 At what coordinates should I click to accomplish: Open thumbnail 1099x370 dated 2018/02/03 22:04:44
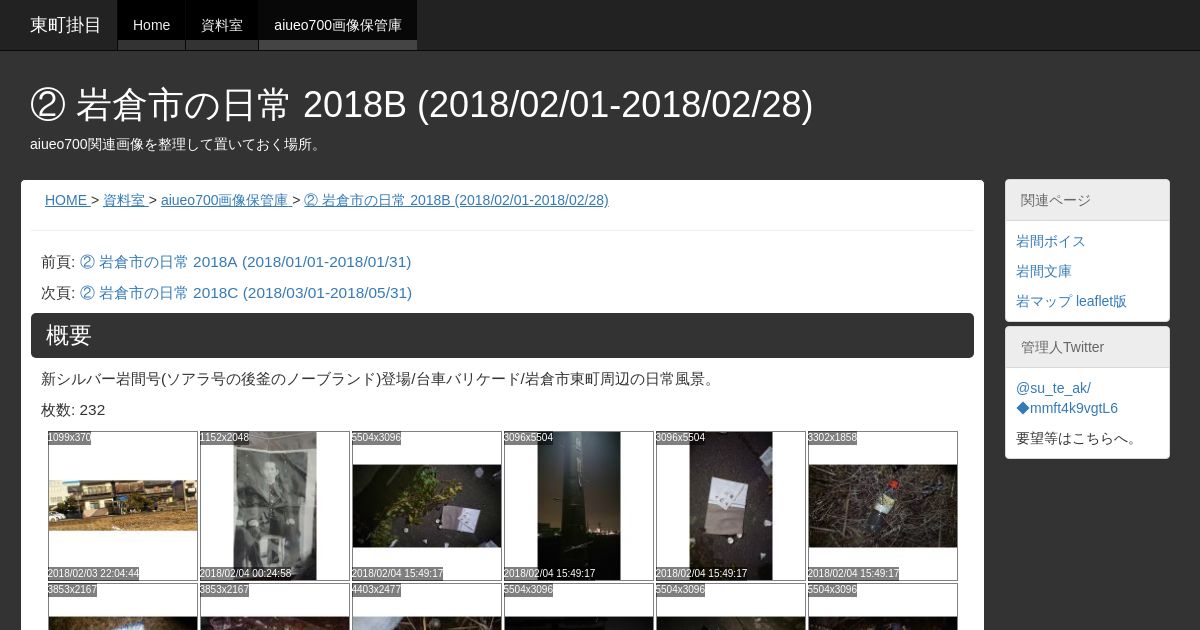(x=123, y=506)
